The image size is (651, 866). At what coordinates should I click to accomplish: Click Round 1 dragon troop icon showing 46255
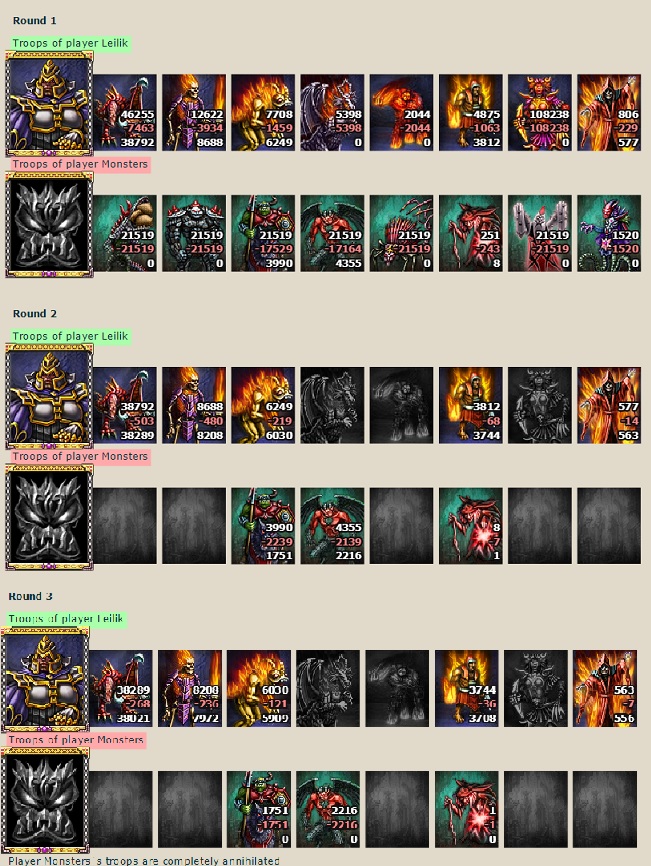pyautogui.click(x=125, y=113)
